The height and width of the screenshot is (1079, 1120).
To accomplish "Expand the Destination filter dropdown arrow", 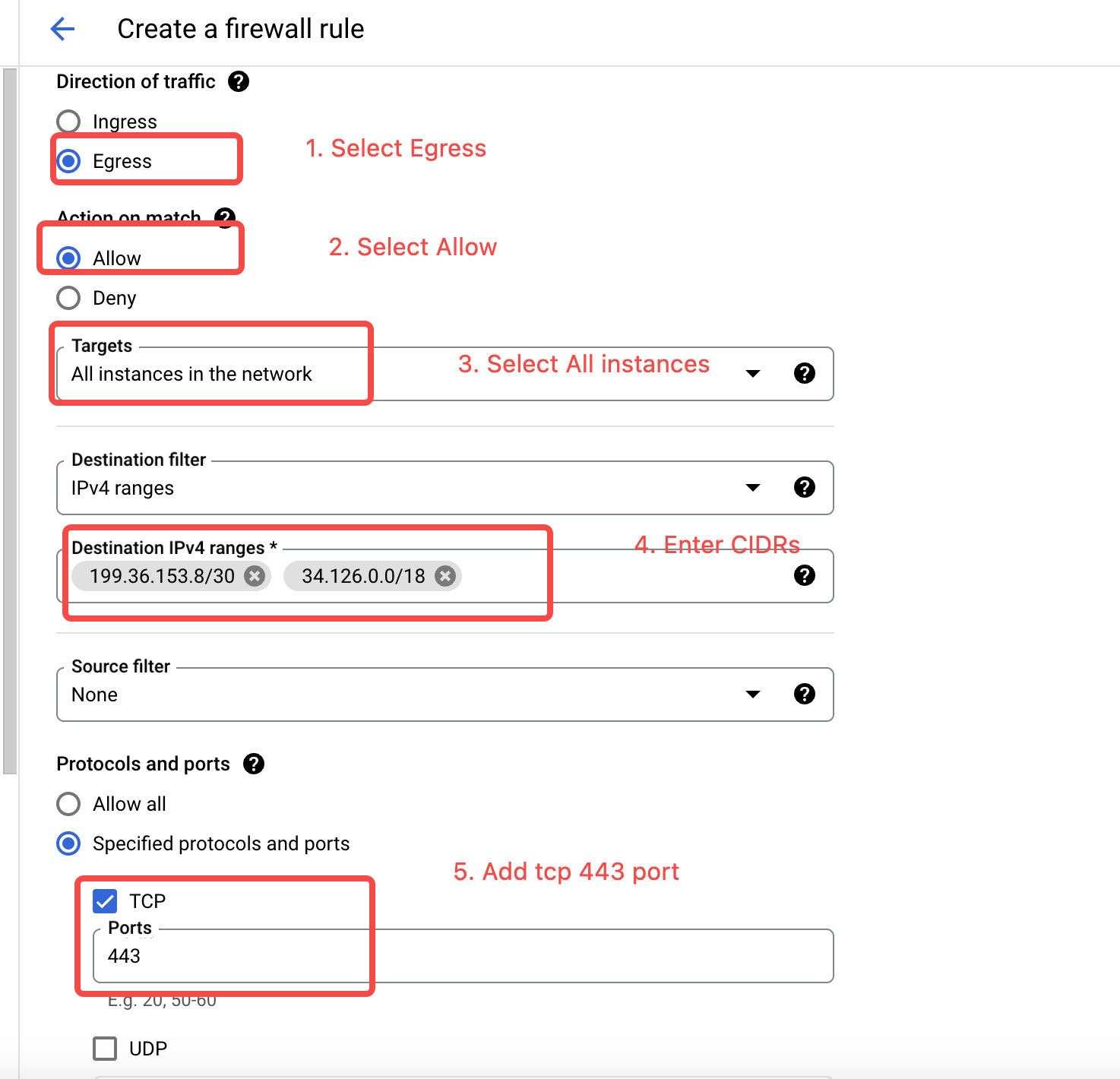I will tap(753, 487).
